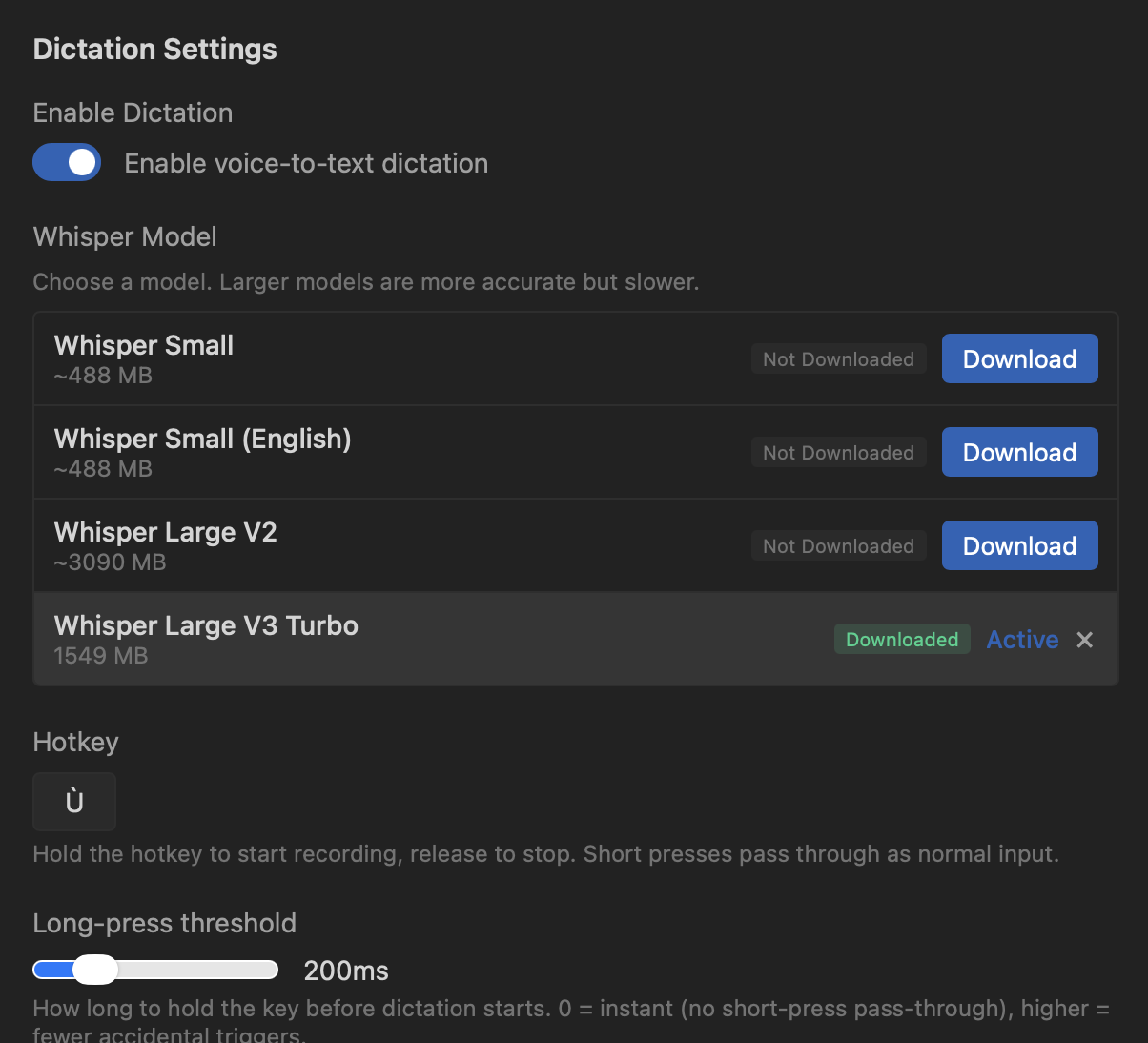Click the Whisper Model section label
Image resolution: width=1148 pixels, height=1043 pixels.
(124, 236)
